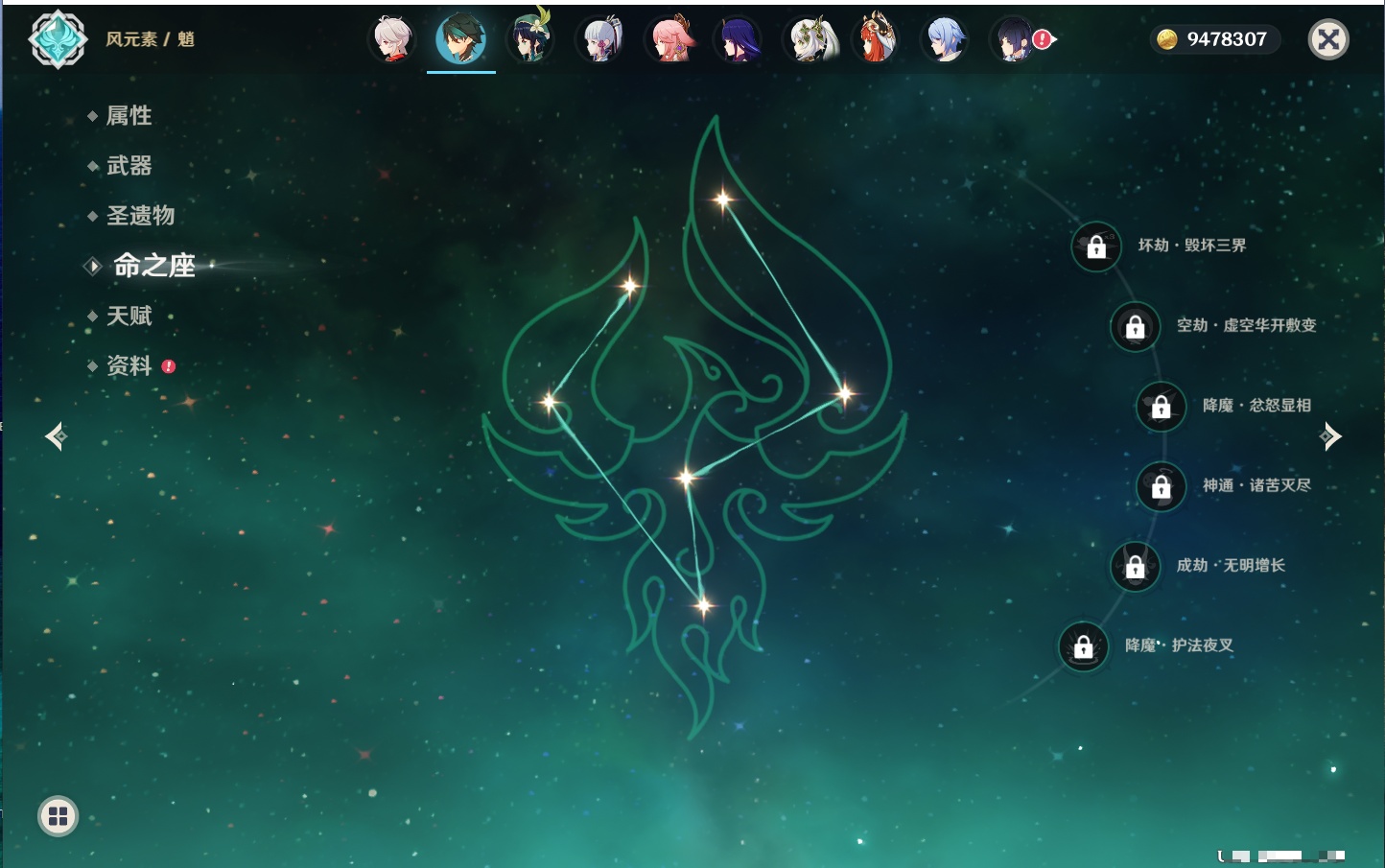Select the blue-haired Ayato character portrait
1385x868 pixels.
tap(945, 39)
